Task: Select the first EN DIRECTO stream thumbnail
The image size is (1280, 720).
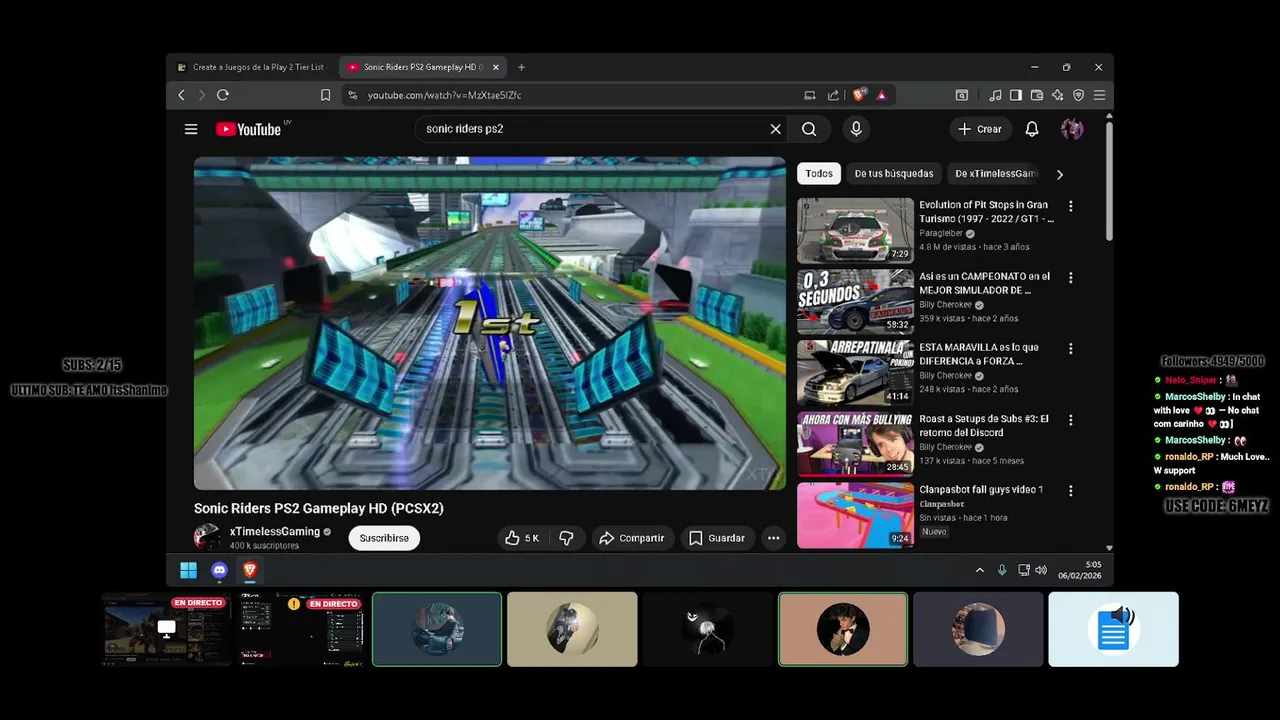Action: (x=166, y=629)
